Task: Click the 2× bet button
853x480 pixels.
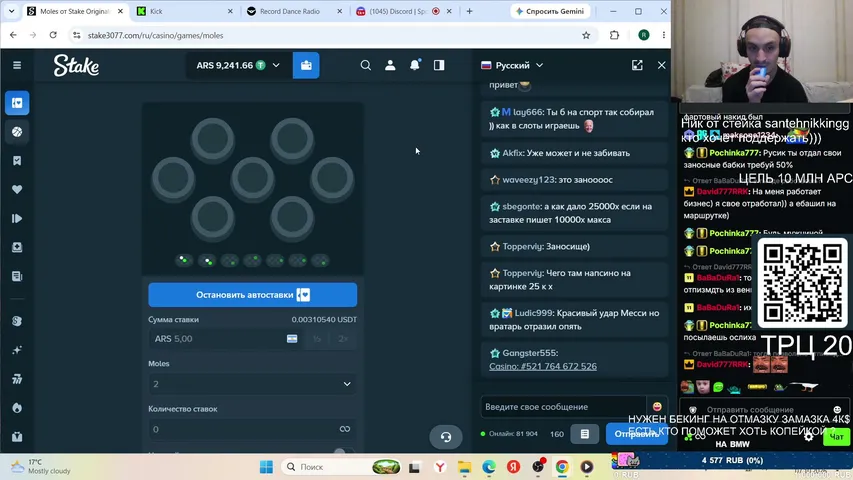Action: 343,339
